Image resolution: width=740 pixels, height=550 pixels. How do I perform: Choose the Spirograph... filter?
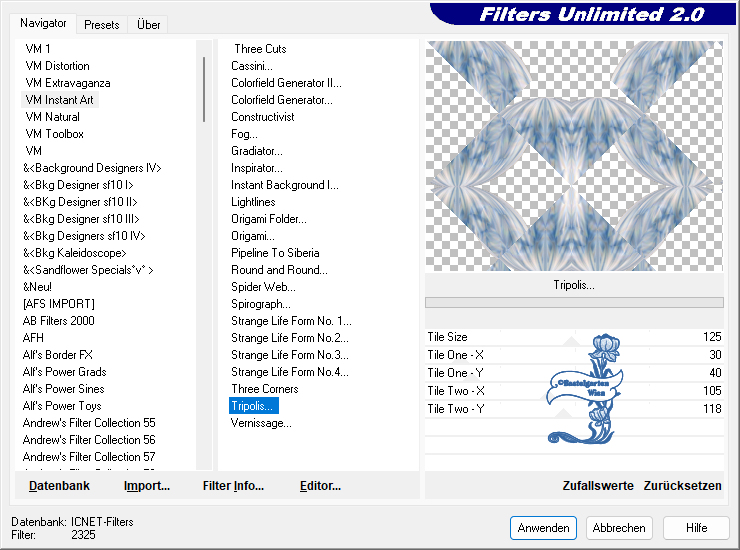tap(261, 304)
